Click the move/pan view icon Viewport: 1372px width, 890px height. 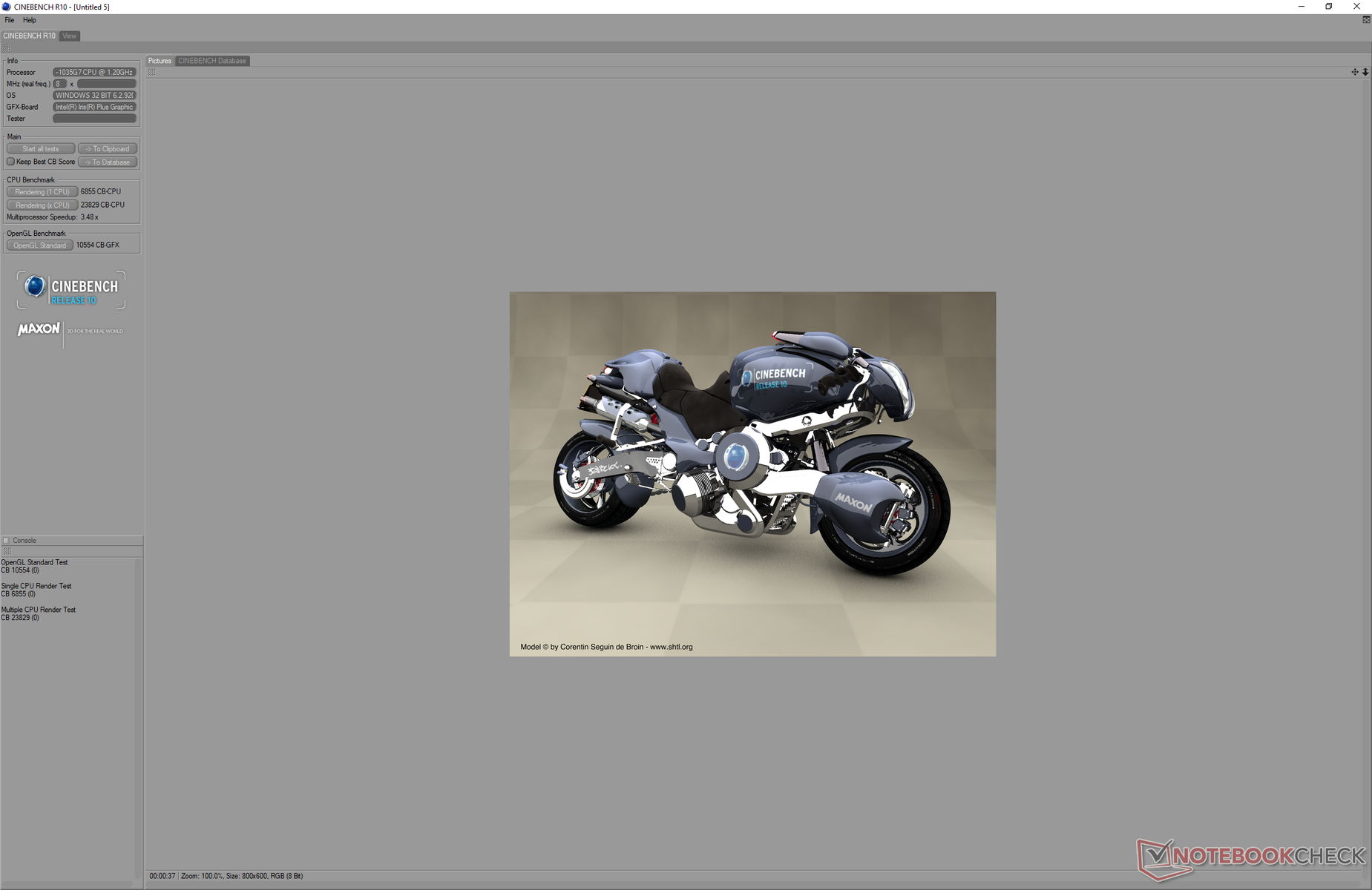tap(1355, 72)
